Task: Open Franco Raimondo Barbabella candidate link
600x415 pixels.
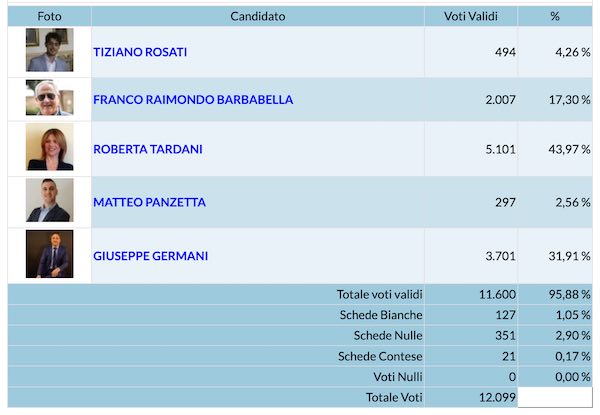Action: [193, 100]
